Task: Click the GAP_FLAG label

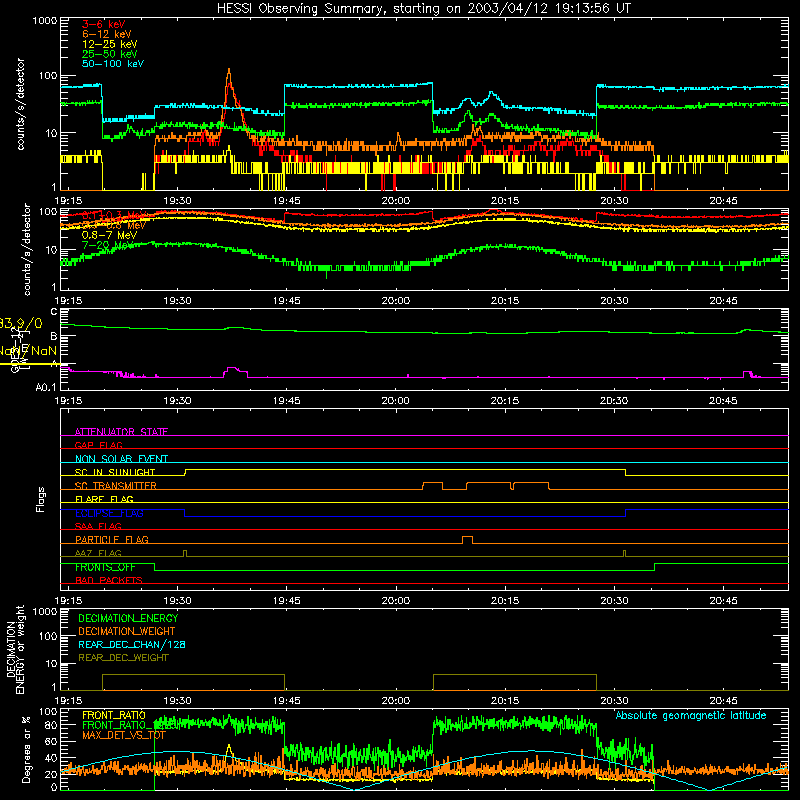Action: 98,445
